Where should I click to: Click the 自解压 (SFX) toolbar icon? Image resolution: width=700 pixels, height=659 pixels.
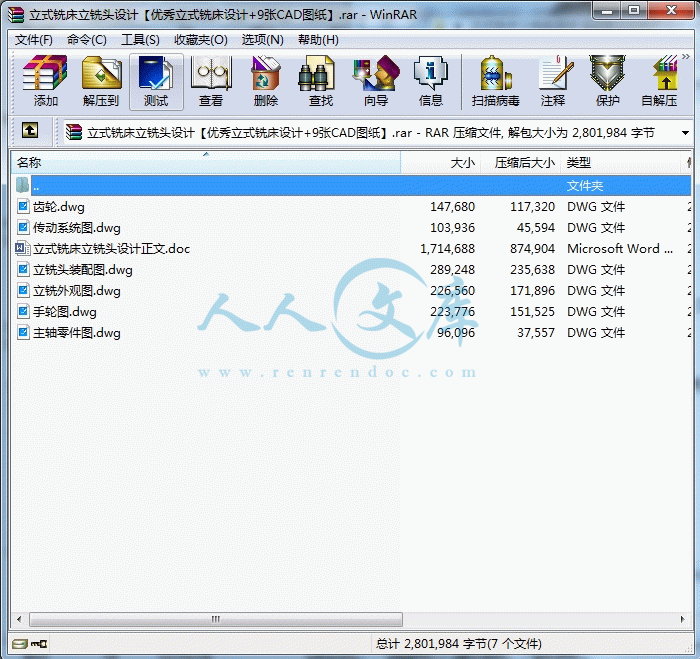click(660, 81)
